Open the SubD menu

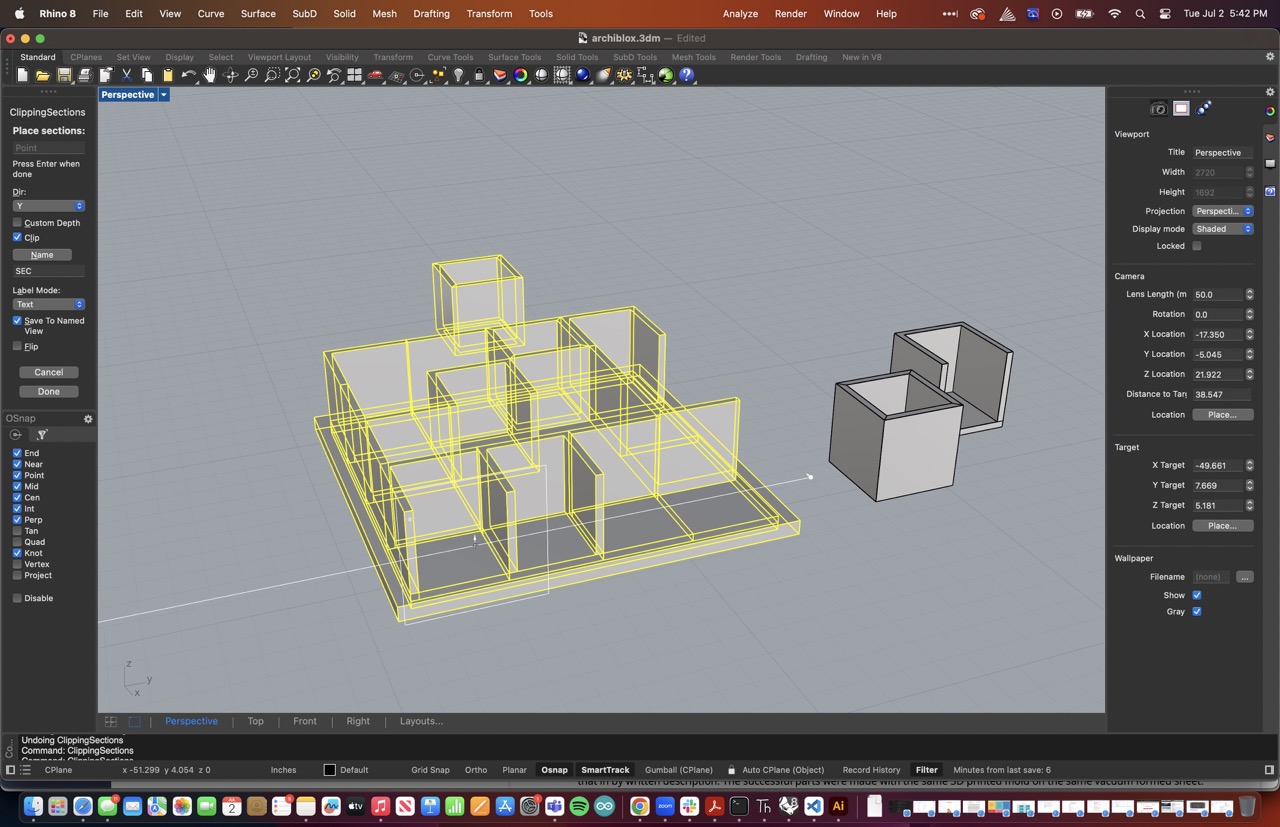tap(305, 14)
